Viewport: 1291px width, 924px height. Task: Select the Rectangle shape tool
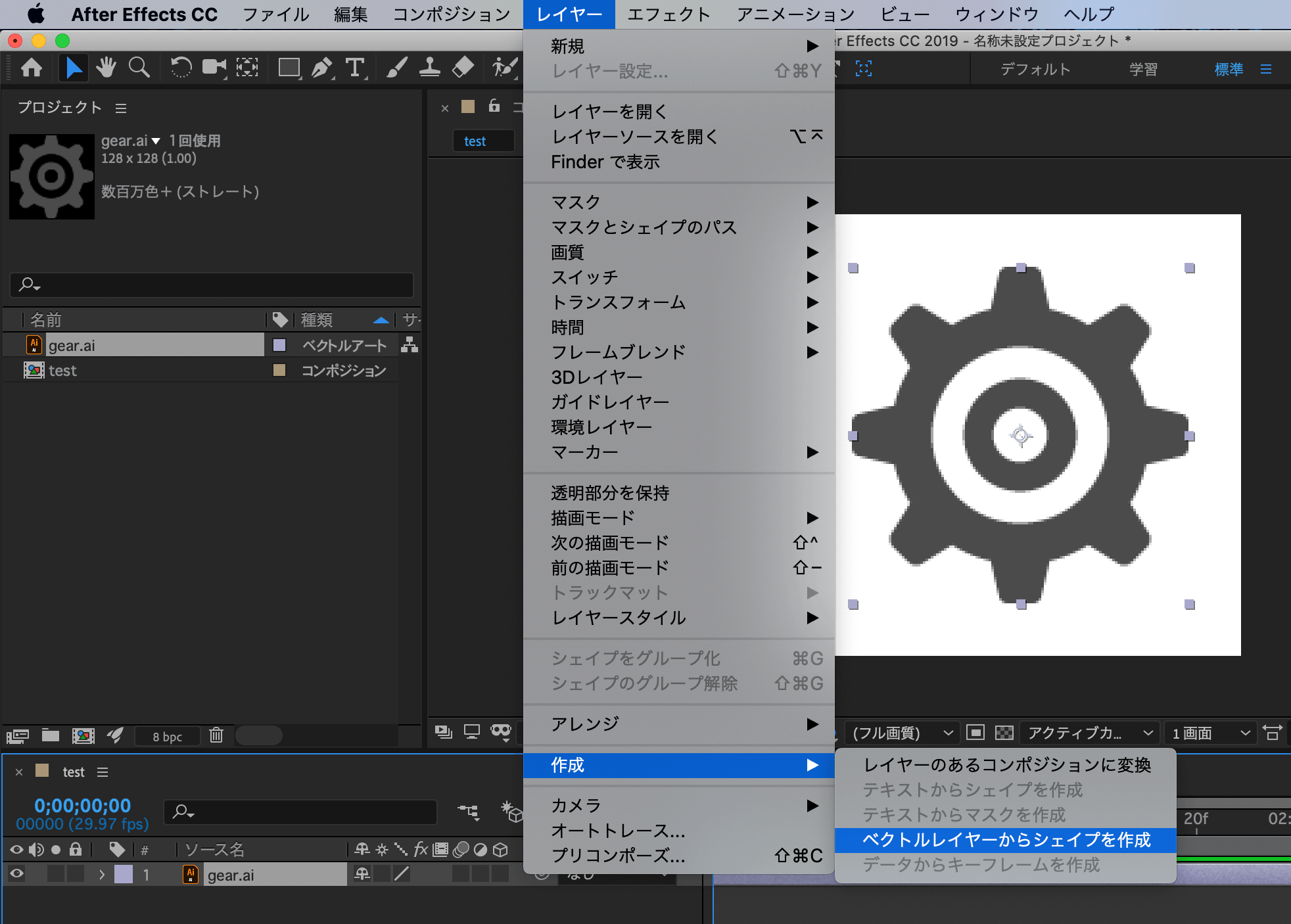(289, 68)
